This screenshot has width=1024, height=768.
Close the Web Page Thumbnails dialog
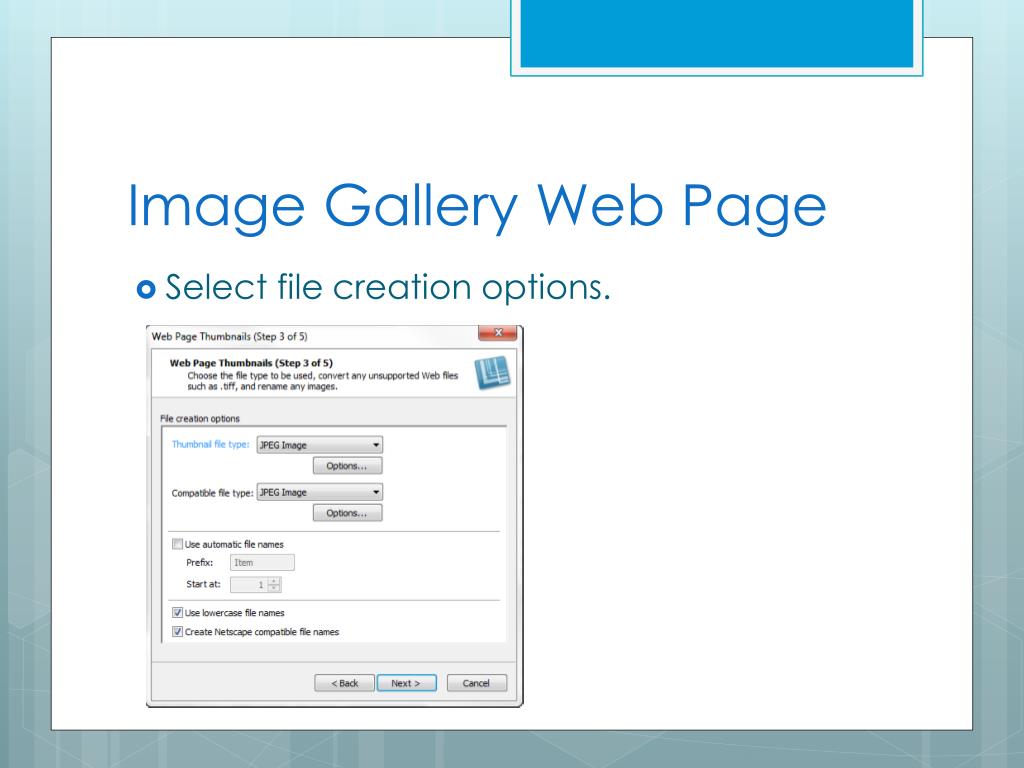[498, 333]
